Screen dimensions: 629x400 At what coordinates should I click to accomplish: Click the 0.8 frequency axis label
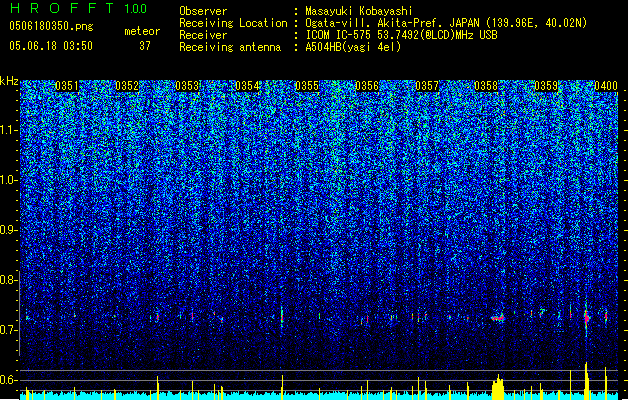coord(8,280)
